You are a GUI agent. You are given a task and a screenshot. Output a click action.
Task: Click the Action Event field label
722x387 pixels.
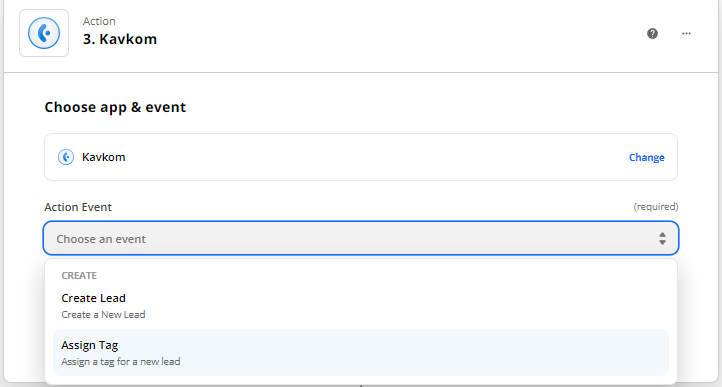pyautogui.click(x=78, y=207)
